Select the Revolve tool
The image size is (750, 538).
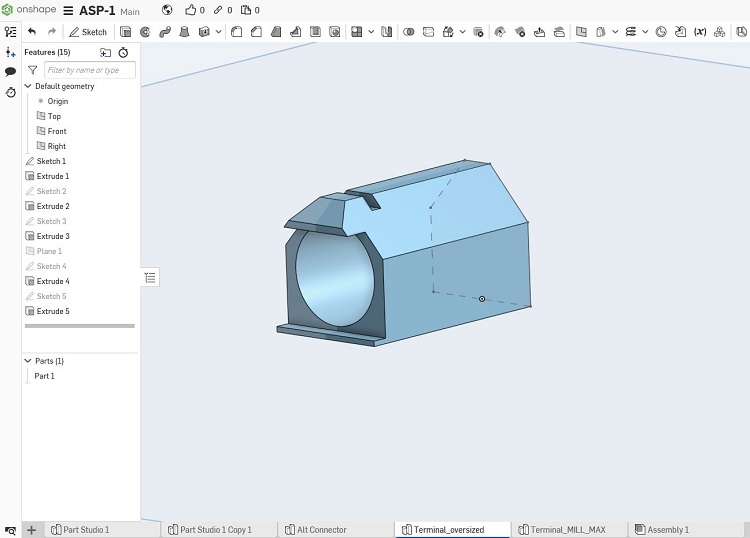tap(145, 32)
